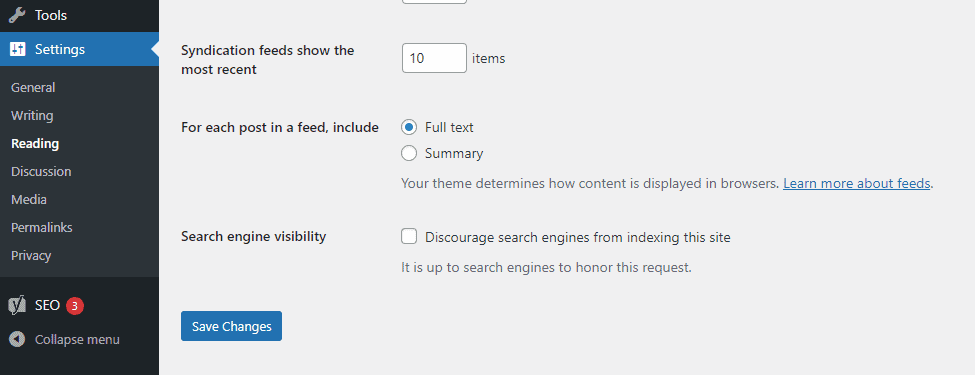This screenshot has width=975, height=375.
Task: Click the Tools wrench icon
Action: pyautogui.click(x=17, y=15)
